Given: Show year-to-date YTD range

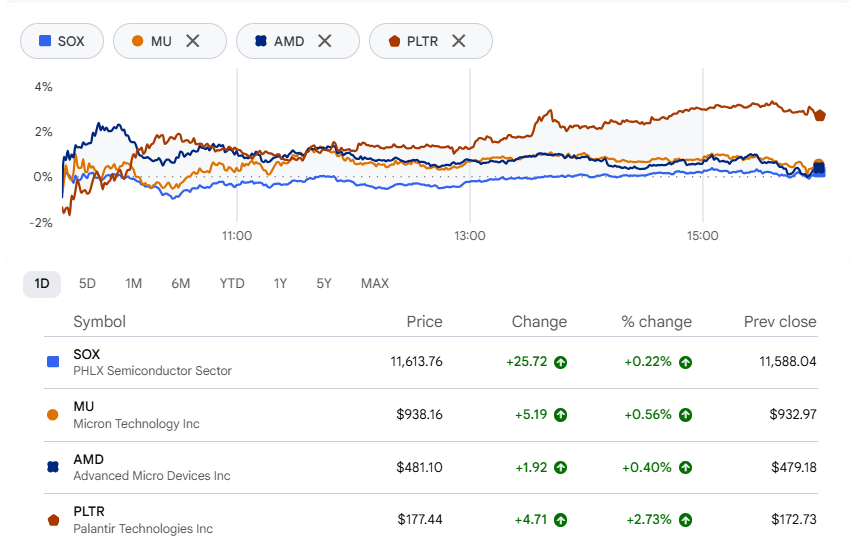Looking at the screenshot, I should point(232,284).
